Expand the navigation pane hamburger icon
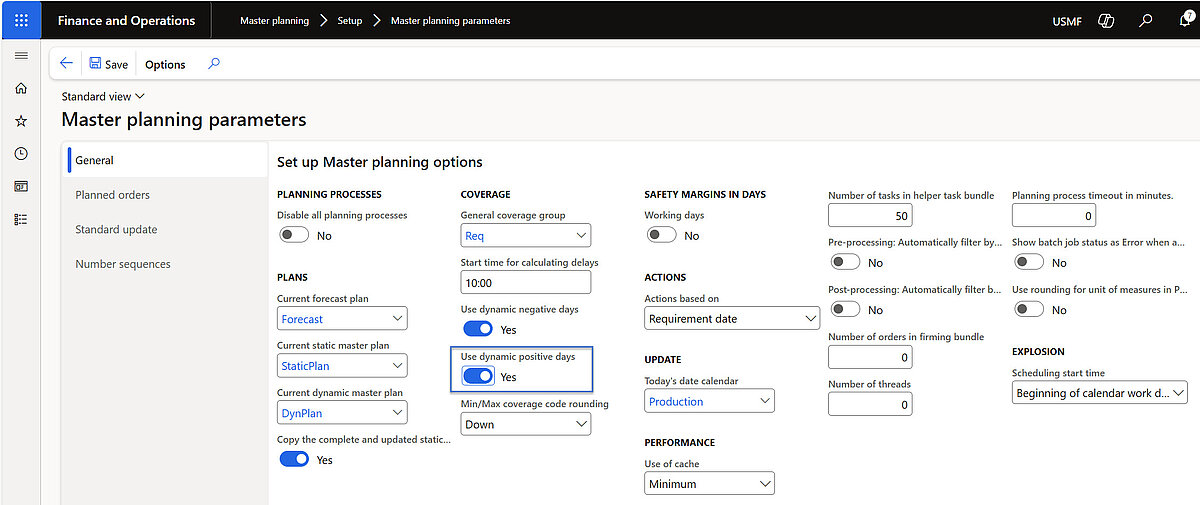This screenshot has width=1200, height=505. pos(21,56)
